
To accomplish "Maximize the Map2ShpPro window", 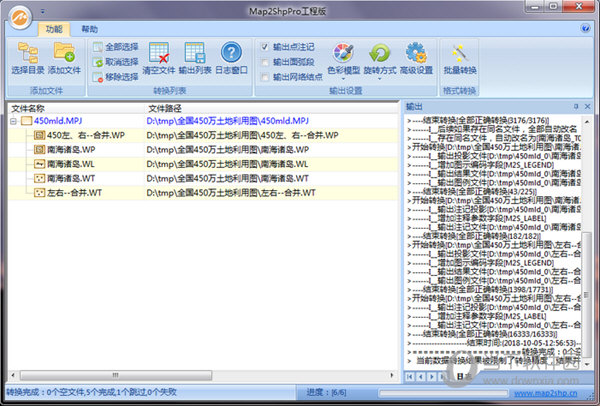I will [x=553, y=7].
